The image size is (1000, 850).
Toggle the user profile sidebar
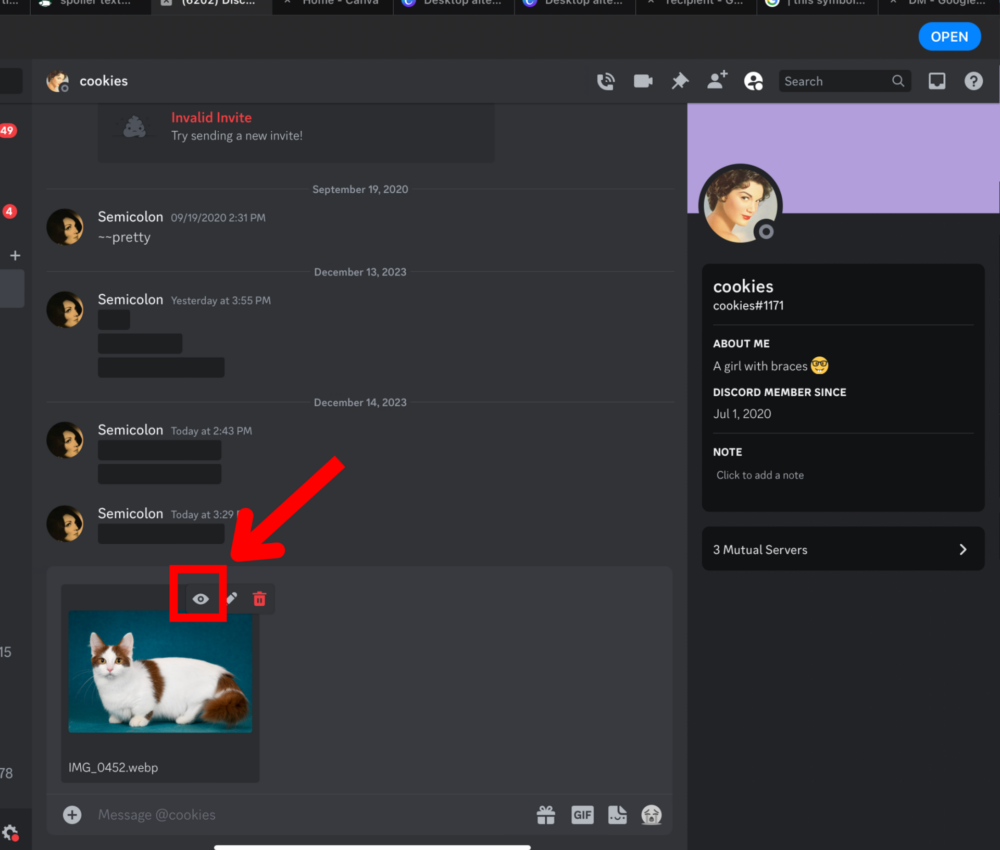753,81
